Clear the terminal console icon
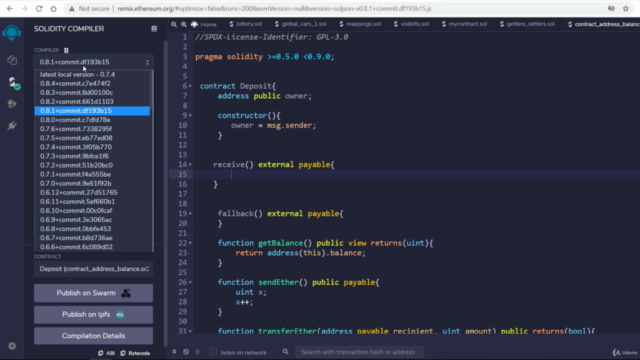This screenshot has height=360, width=640. click(186, 352)
